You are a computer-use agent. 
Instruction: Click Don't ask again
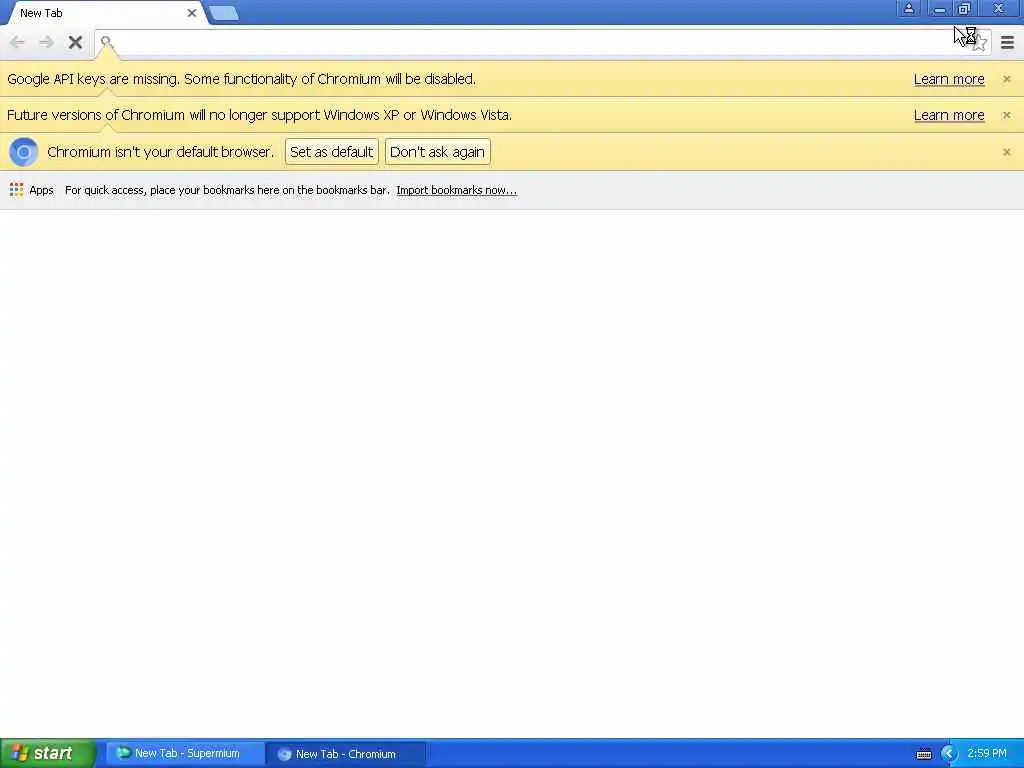point(438,152)
